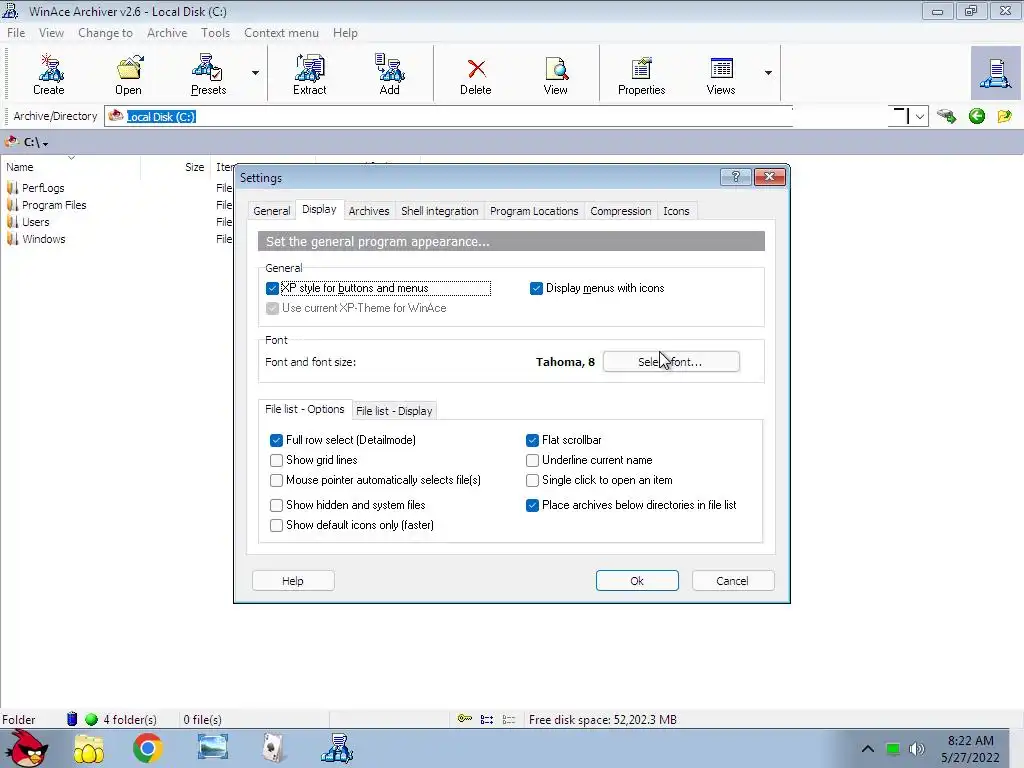Select the PerfLogs folder
Screen dimensions: 1024x768
(x=43, y=188)
